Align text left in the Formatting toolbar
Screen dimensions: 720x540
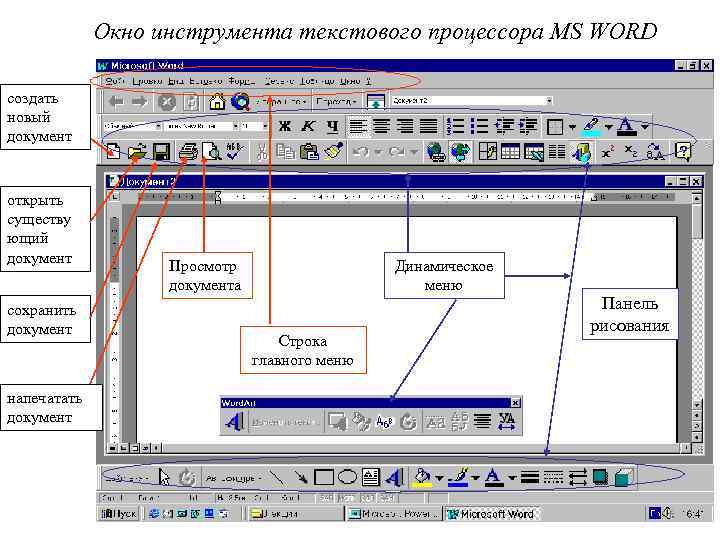click(358, 126)
